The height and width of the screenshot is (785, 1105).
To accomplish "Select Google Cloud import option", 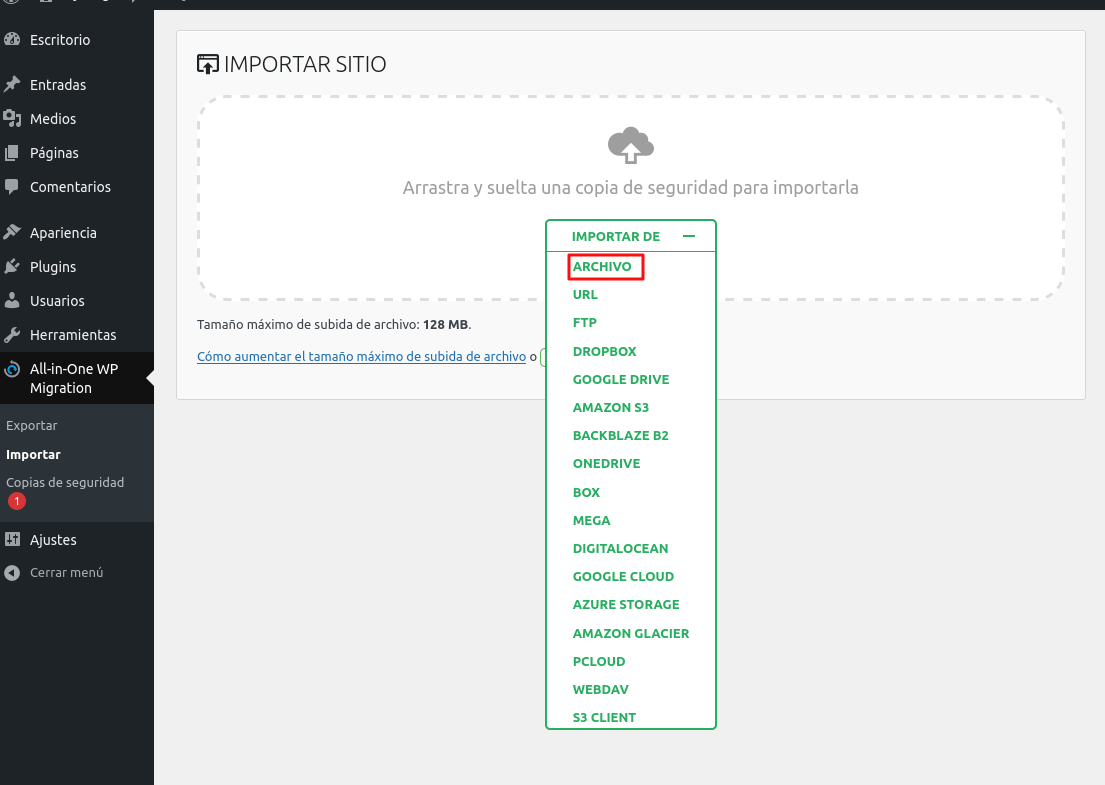I will coord(624,576).
